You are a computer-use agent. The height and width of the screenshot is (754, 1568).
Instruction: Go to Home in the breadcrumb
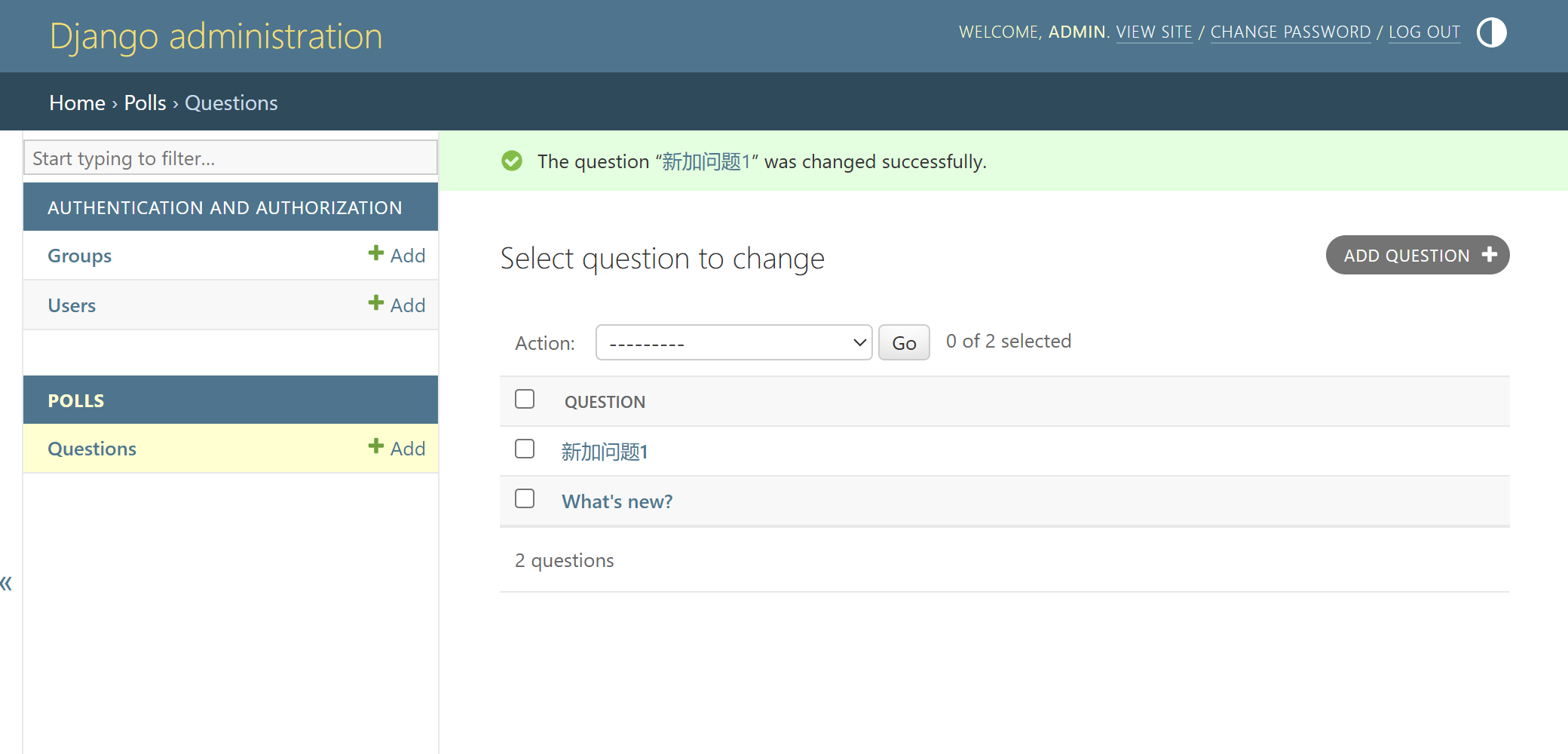[77, 103]
